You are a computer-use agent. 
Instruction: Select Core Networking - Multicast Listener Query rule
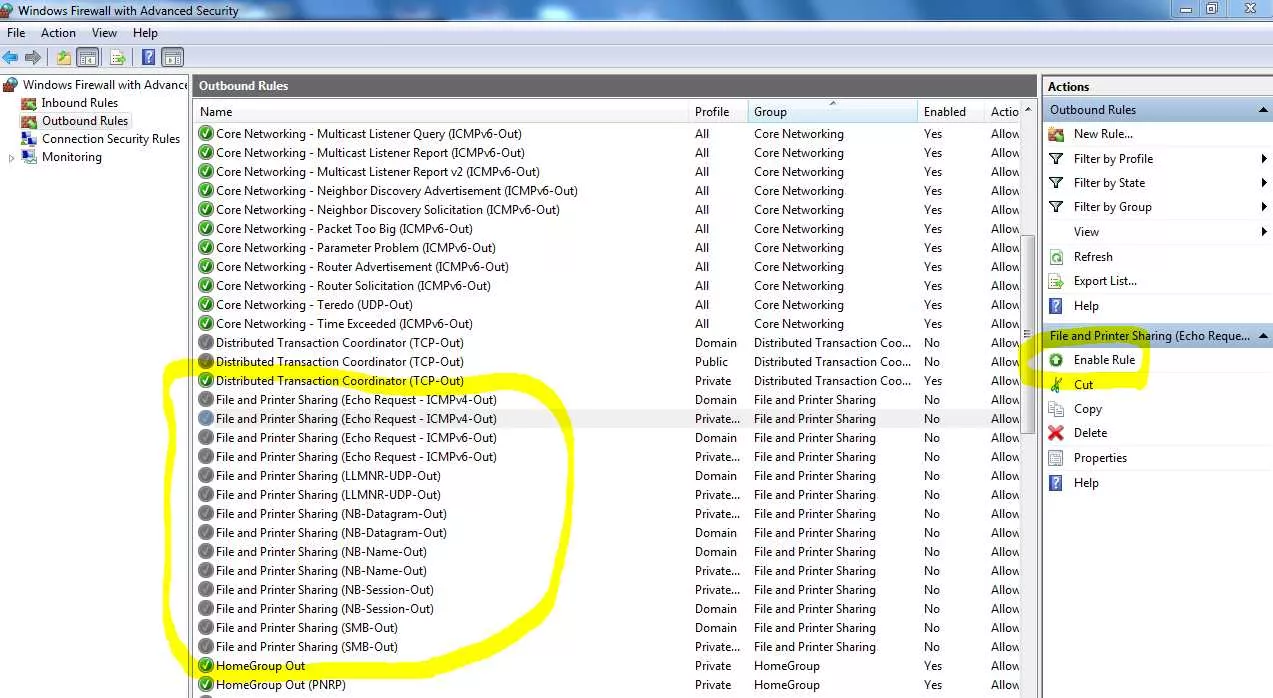(x=369, y=134)
